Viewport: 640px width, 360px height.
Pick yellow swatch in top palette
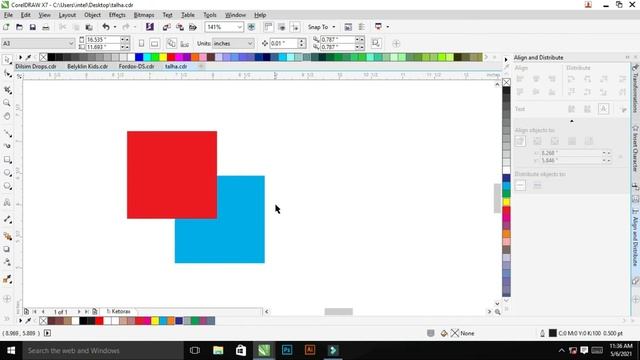pyautogui.click(x=163, y=57)
